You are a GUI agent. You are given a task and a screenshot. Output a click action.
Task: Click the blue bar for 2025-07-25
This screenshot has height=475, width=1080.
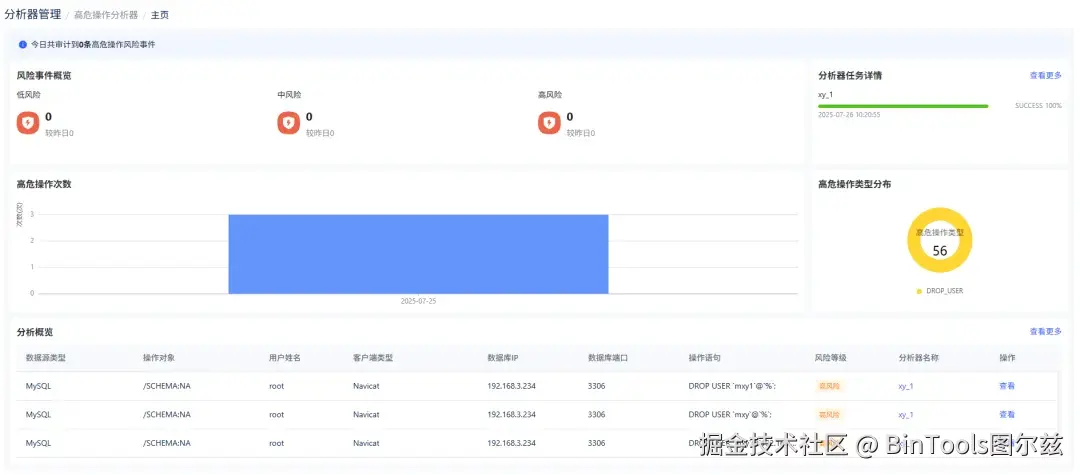[418, 254]
